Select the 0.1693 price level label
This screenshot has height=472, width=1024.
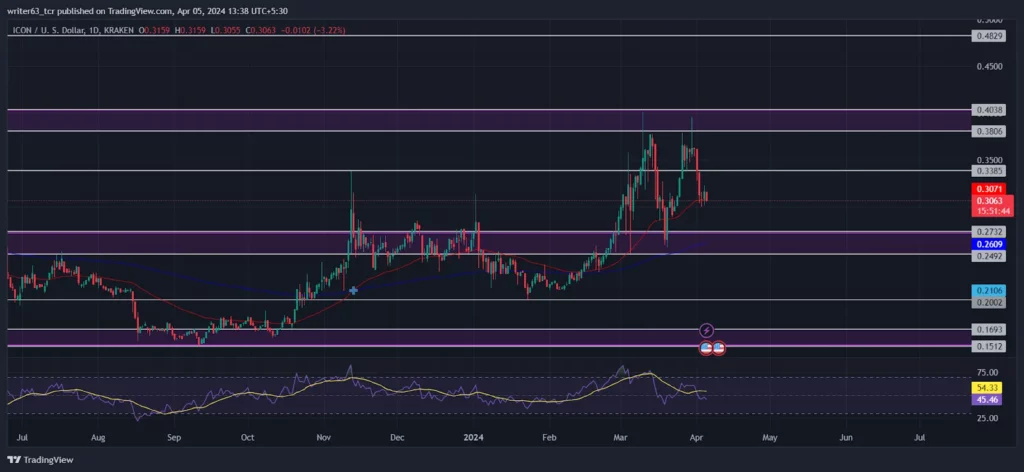pos(988,330)
